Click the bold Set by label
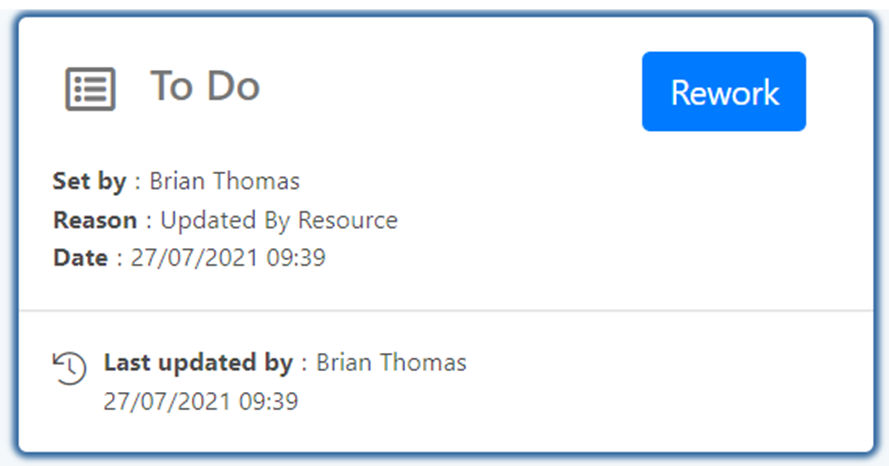Image resolution: width=889 pixels, height=466 pixels. pyautogui.click(x=89, y=181)
